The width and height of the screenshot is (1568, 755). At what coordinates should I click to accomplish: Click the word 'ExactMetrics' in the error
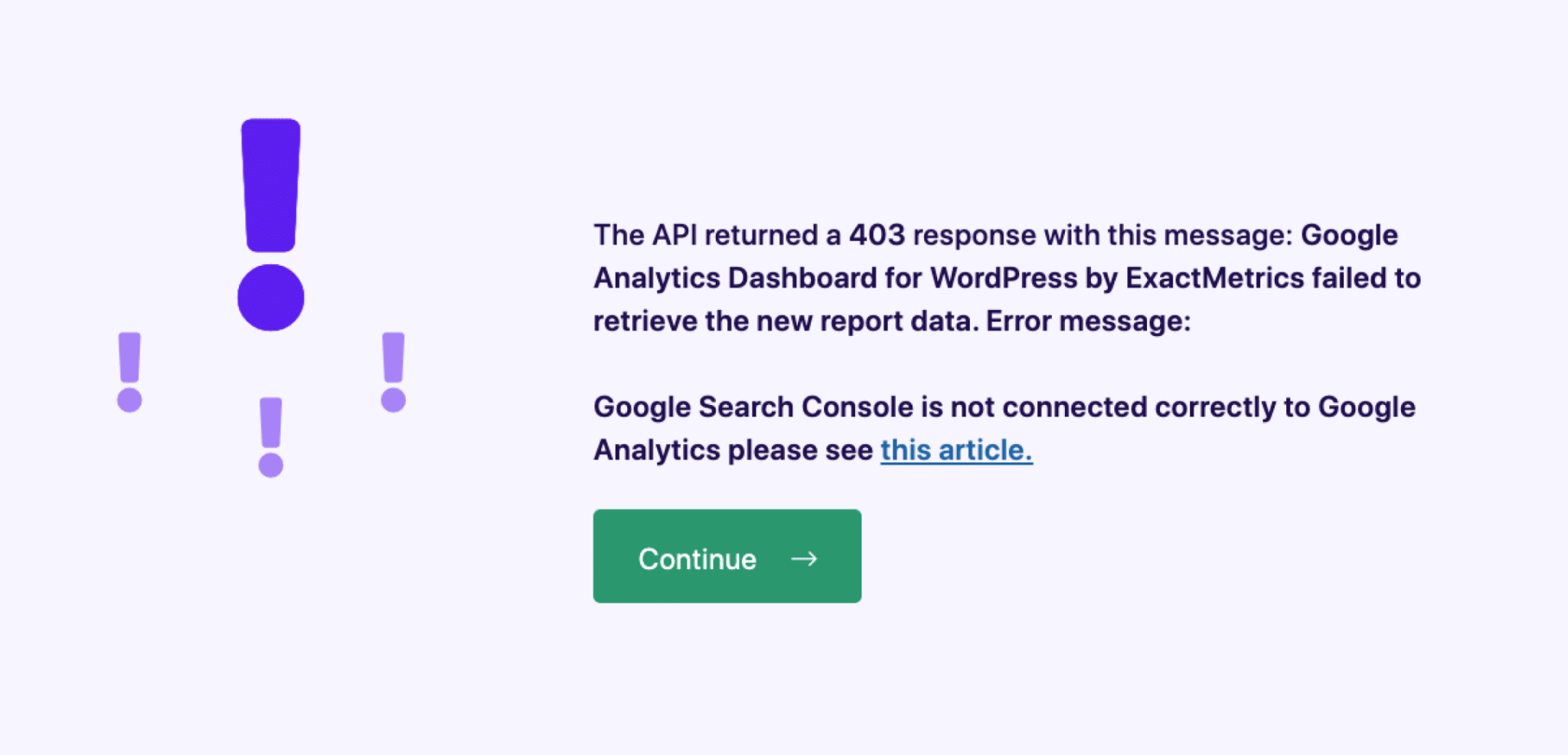click(x=1214, y=278)
